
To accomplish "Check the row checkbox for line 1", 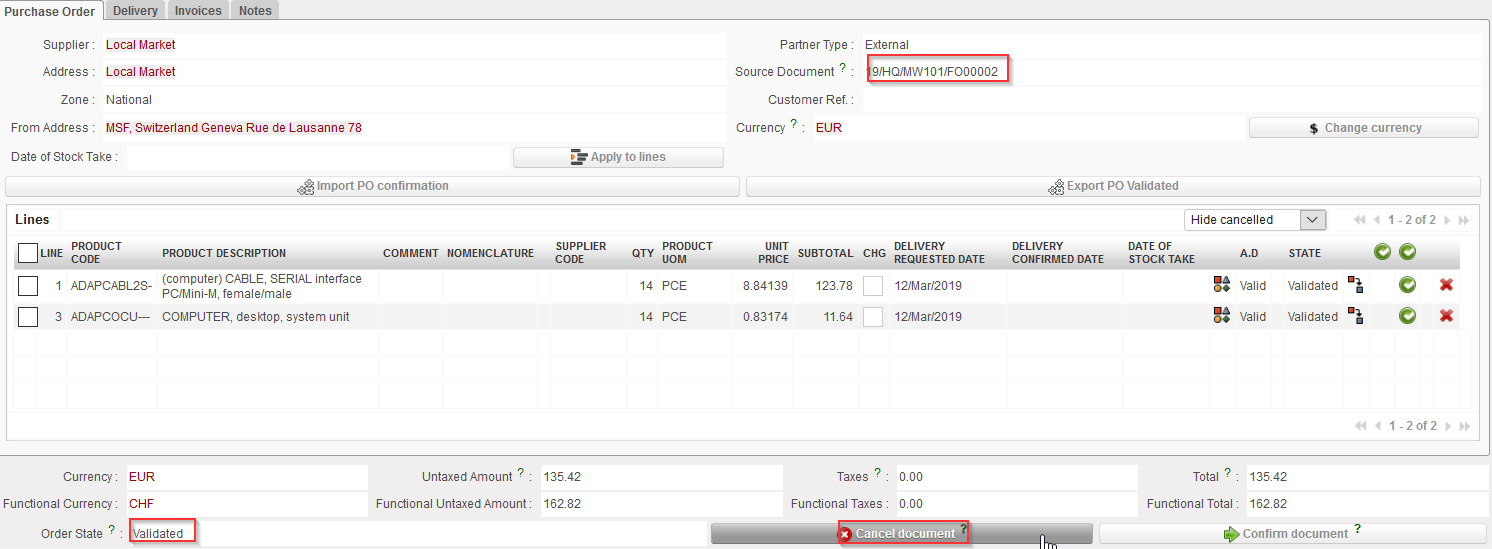I will tap(28, 286).
